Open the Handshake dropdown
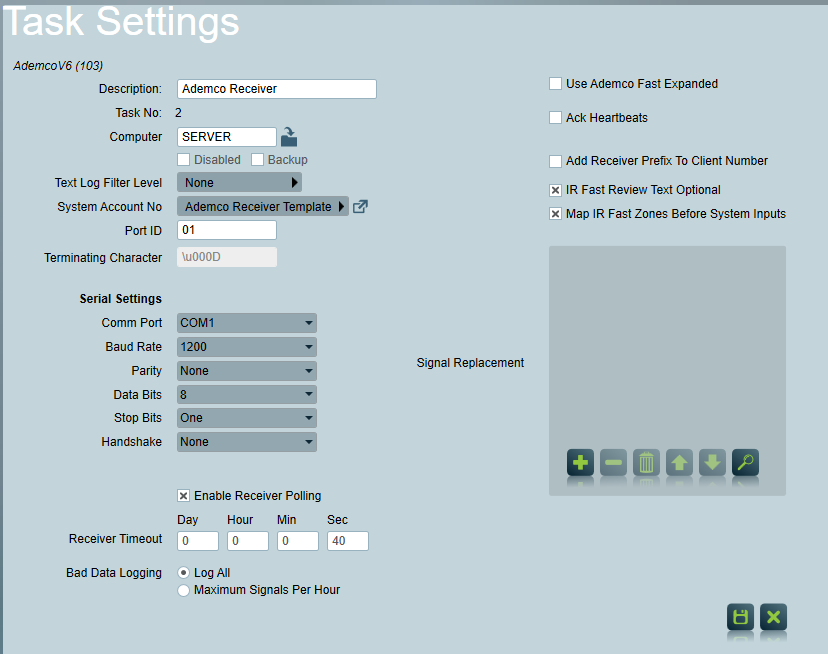Viewport: 828px width, 654px height. (247, 442)
